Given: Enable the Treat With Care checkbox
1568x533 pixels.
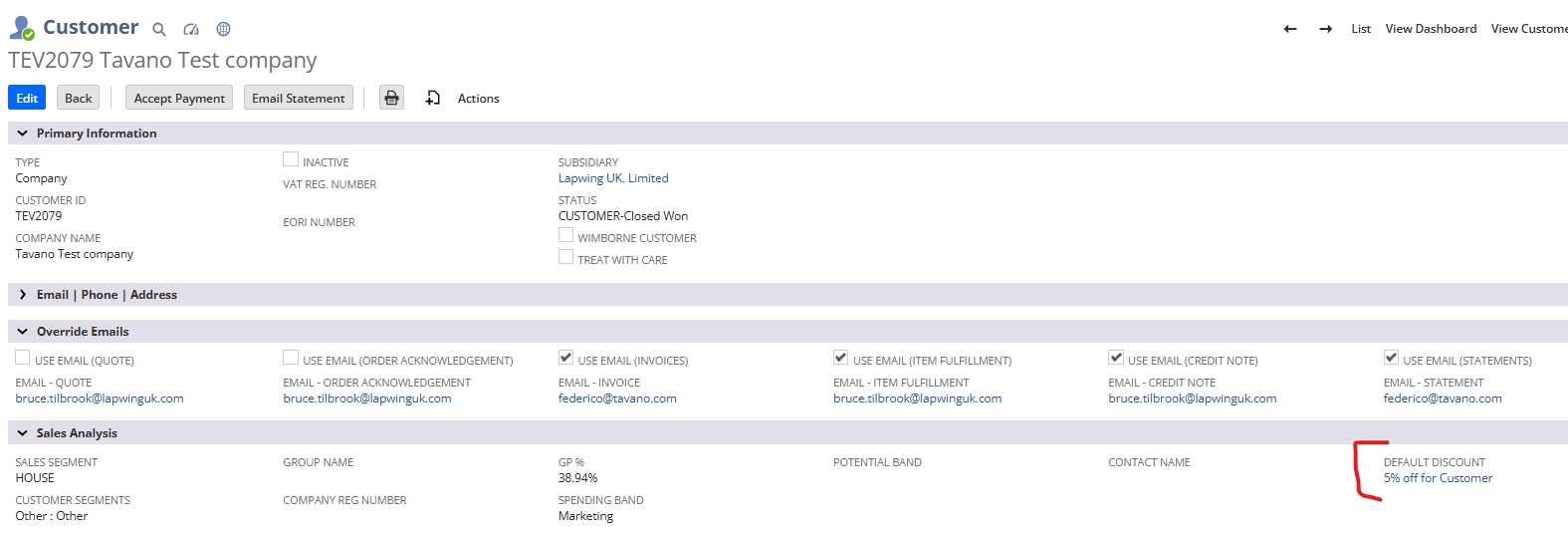Looking at the screenshot, I should [565, 257].
